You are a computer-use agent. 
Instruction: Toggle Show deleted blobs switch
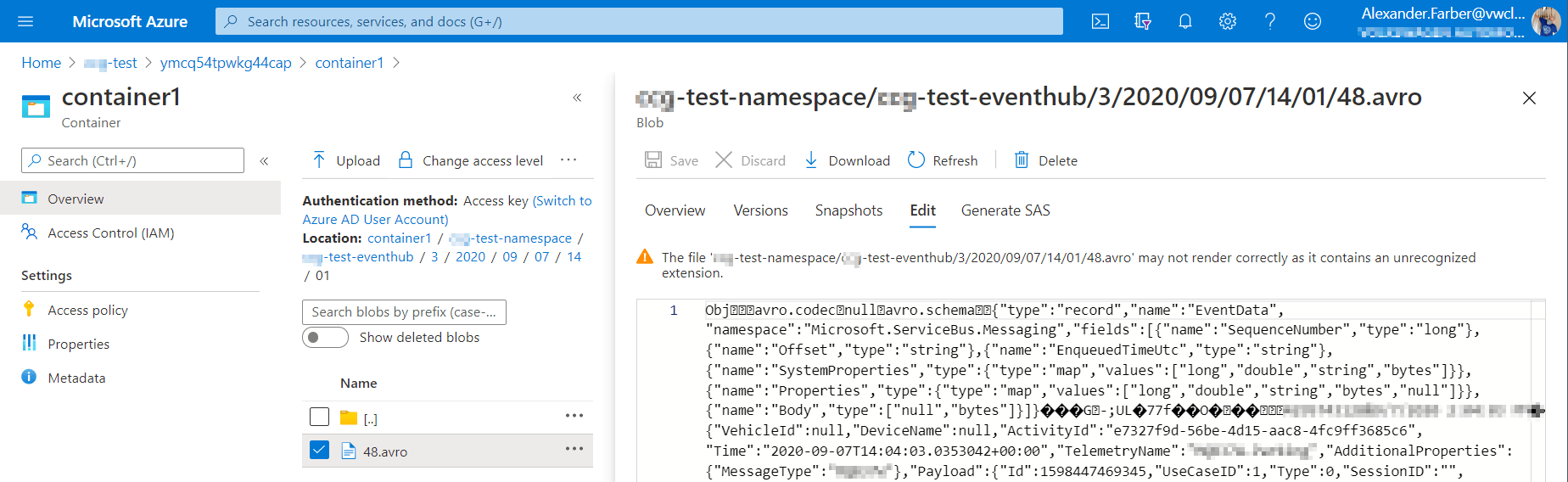coord(325,338)
